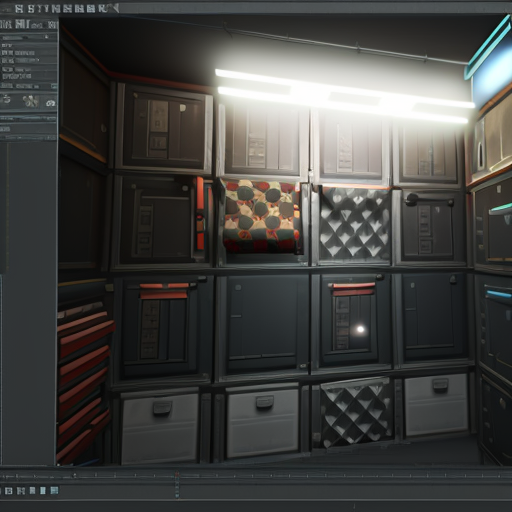Expand the left panel header section
Image resolution: width=512 pixels, height=512 pixels.
pyautogui.click(x=29, y=24)
